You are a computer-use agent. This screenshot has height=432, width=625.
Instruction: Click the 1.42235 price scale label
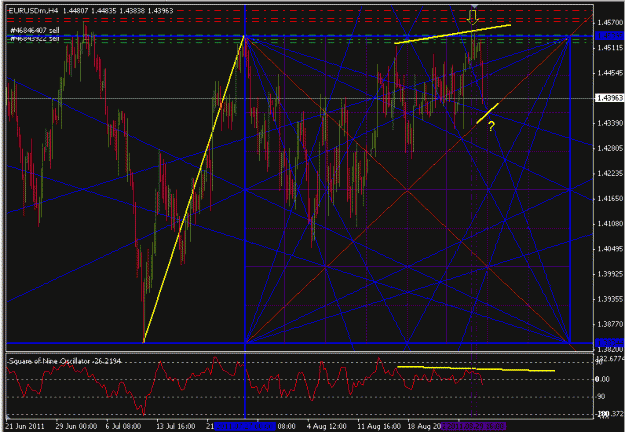pos(610,174)
